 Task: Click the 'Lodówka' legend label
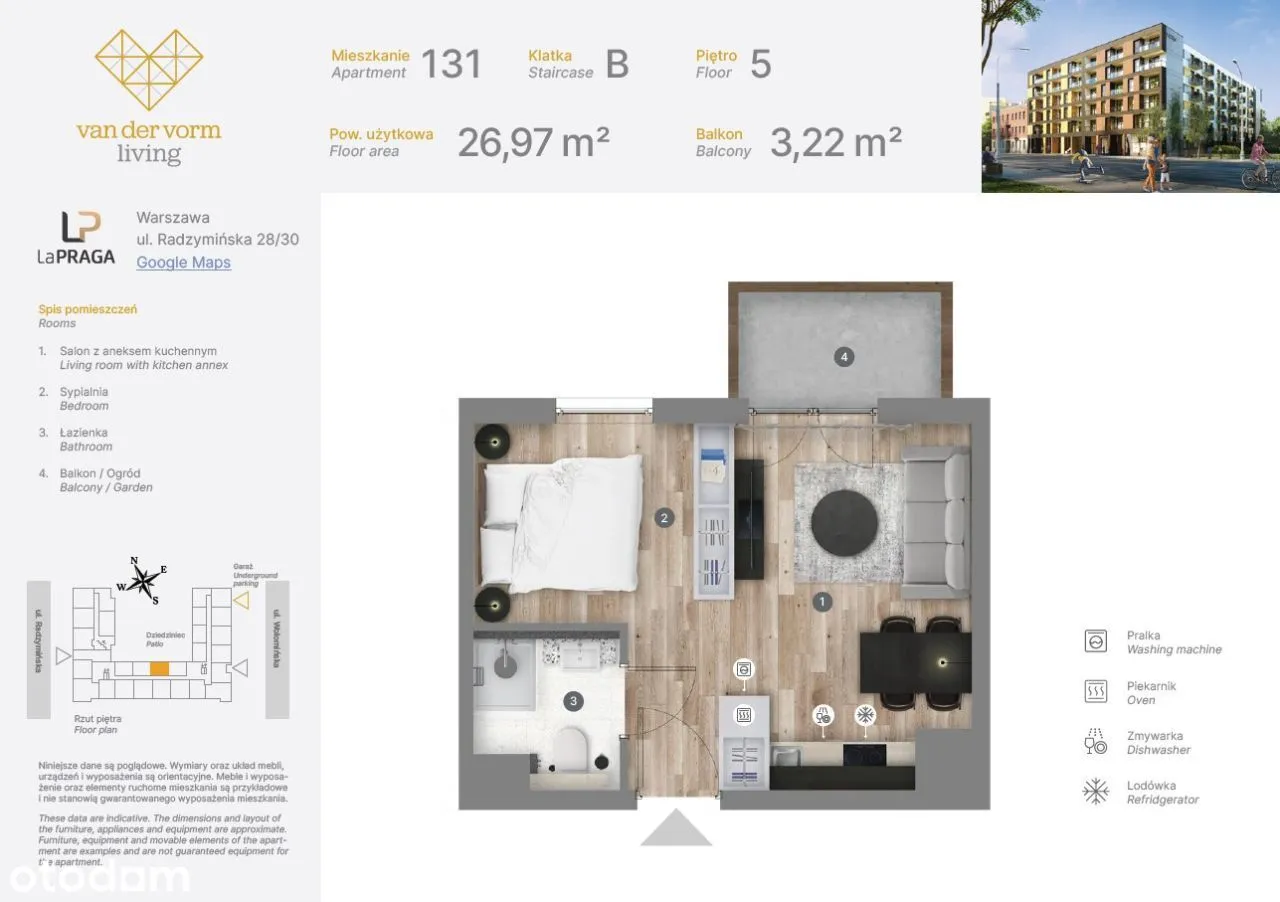click(x=1151, y=786)
